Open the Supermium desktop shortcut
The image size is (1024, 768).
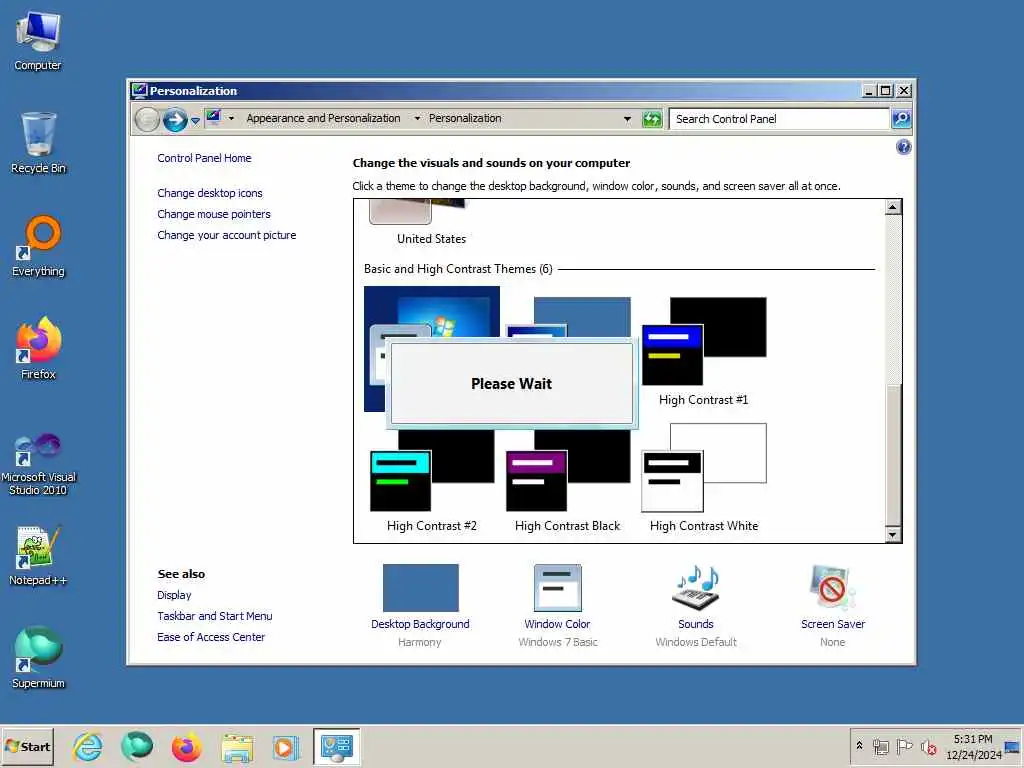(x=38, y=658)
